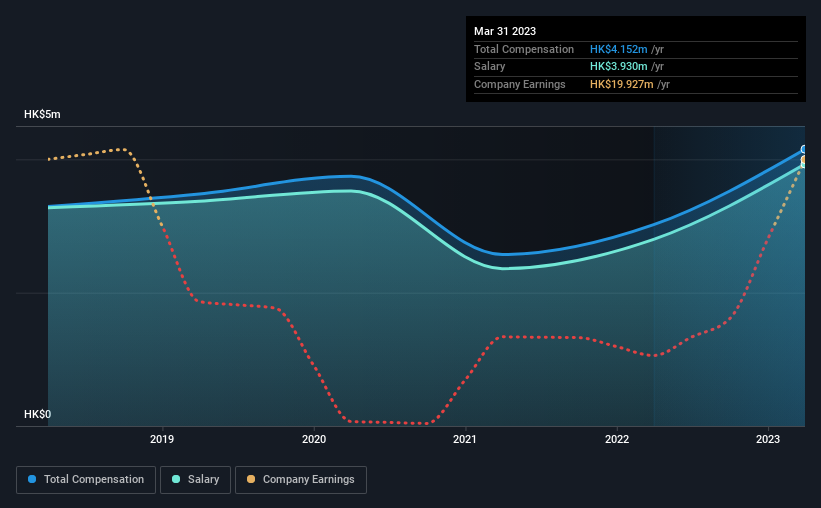Click the Company Earnings label in tooltip

(x=520, y=84)
